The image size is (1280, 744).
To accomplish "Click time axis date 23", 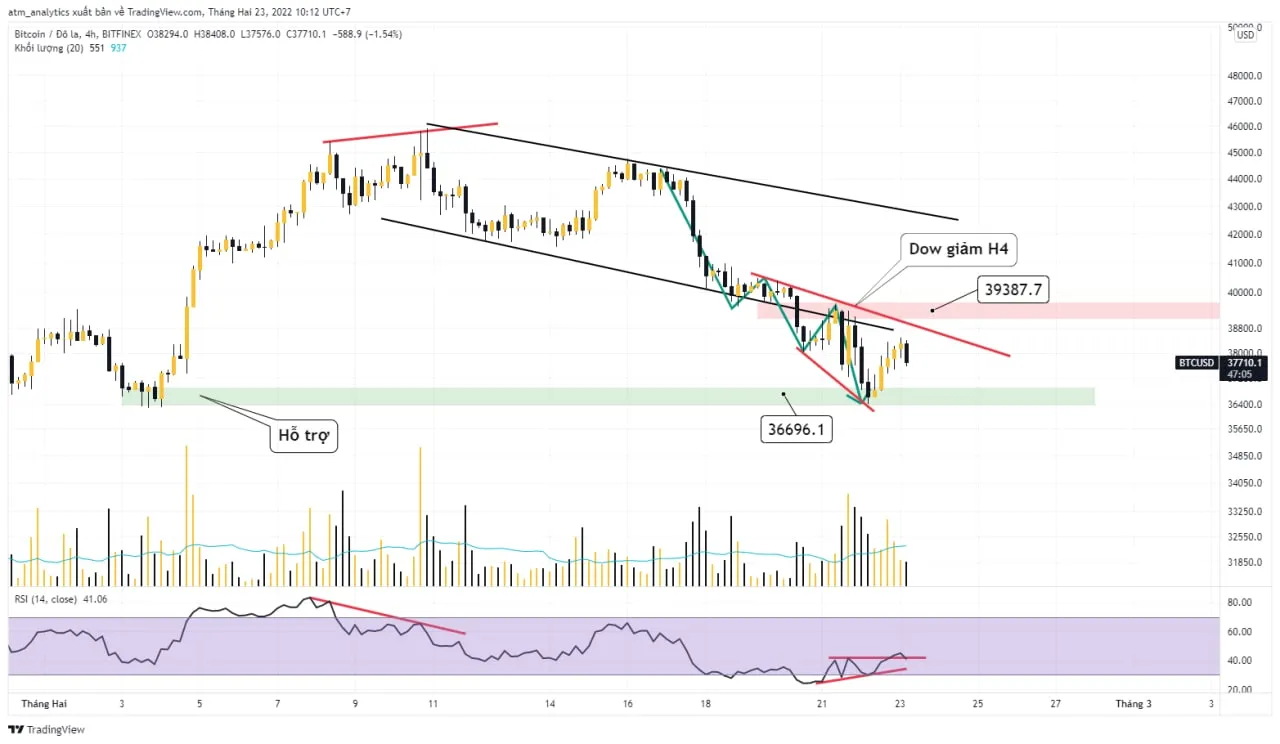I will 899,704.
